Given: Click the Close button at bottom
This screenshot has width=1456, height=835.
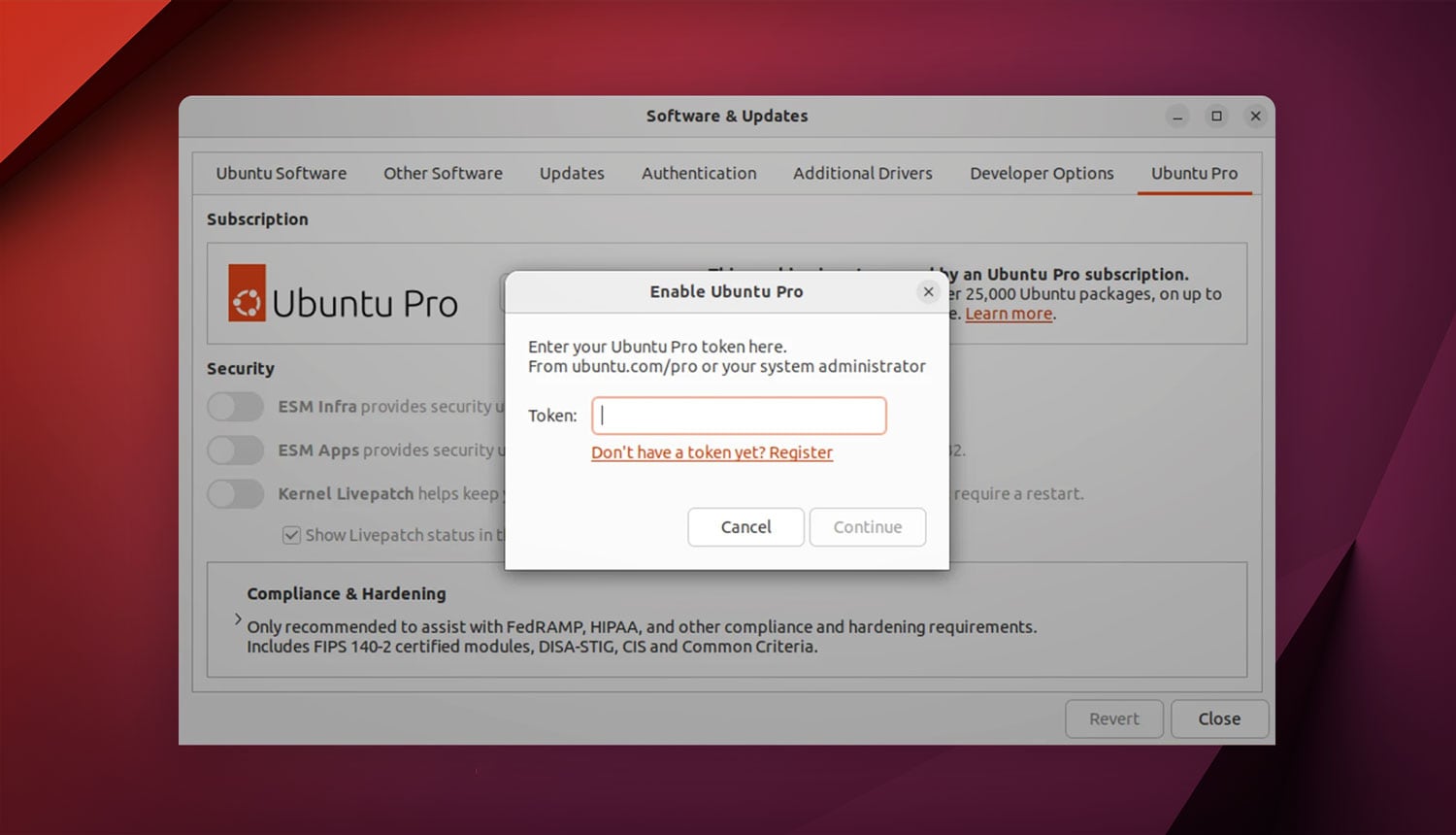Looking at the screenshot, I should point(1219,719).
